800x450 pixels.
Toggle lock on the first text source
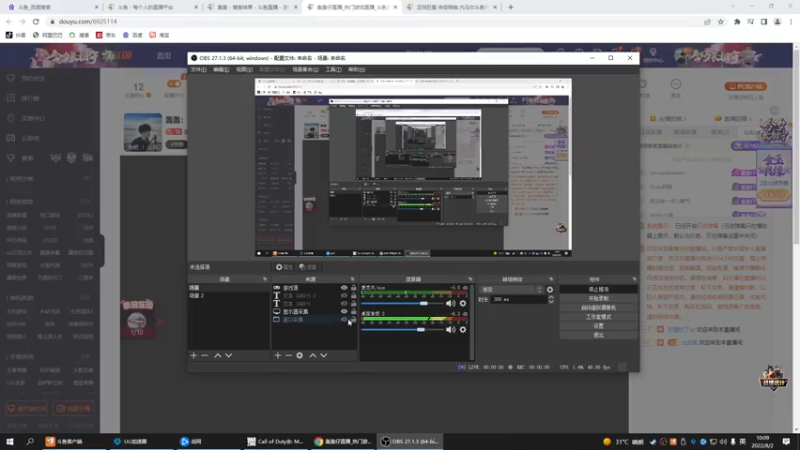click(x=354, y=295)
